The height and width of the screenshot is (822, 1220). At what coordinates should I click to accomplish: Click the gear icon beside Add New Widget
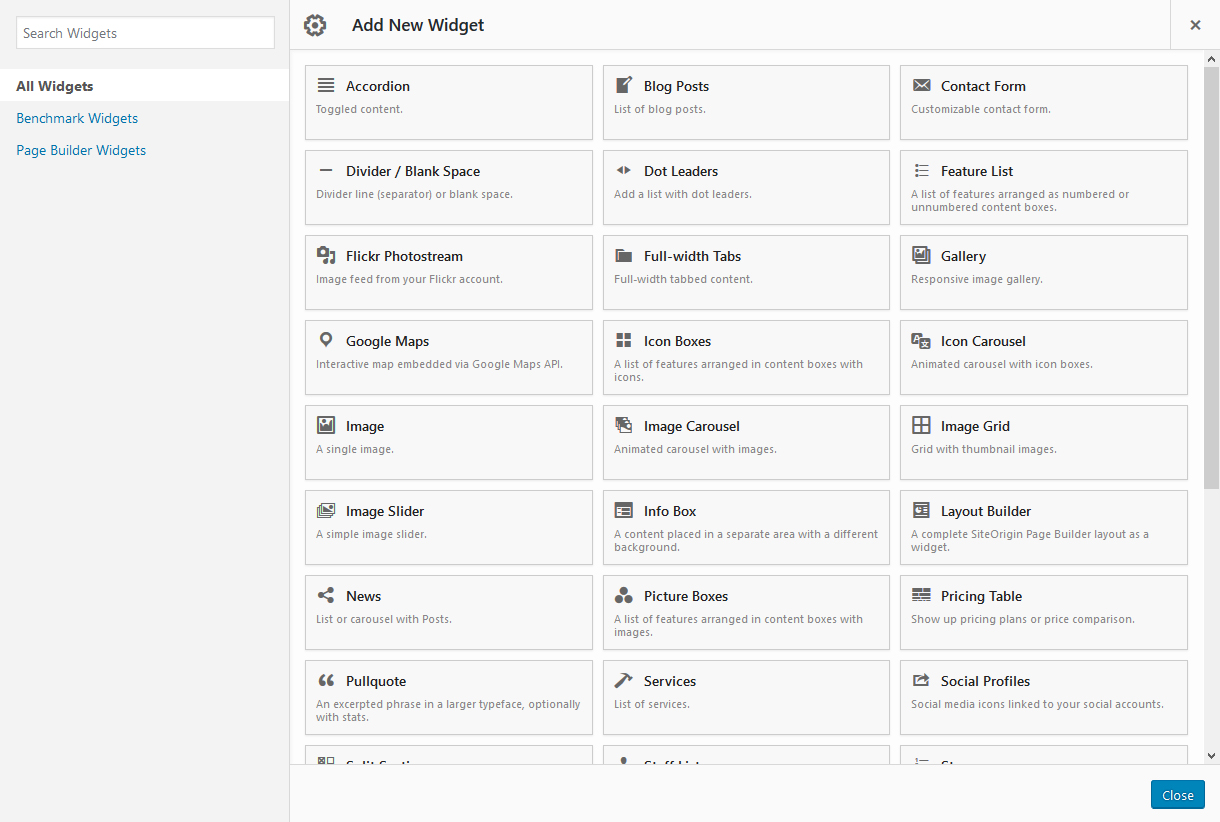coord(315,25)
